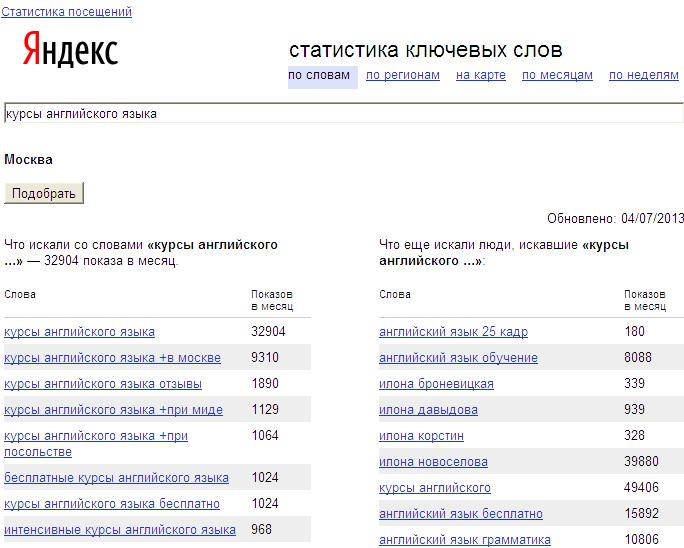Image resolution: width=684 pixels, height=548 pixels.
Task: Click the Подобрать button
Action: pyautogui.click(x=44, y=193)
